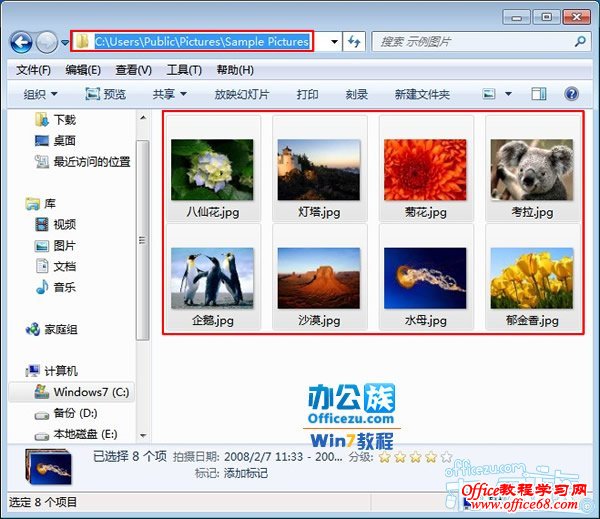Select the 本地磁盘 (E:) drive

click(76, 434)
